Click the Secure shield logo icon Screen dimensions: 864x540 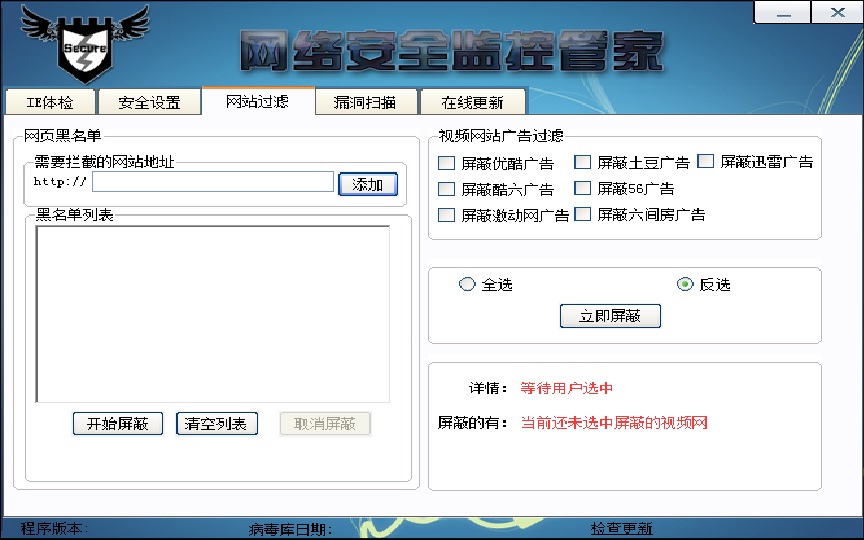[85, 45]
